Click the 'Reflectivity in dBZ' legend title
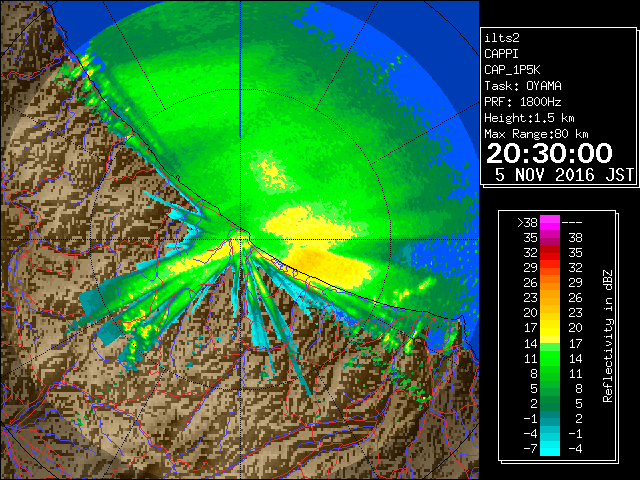 coord(607,336)
